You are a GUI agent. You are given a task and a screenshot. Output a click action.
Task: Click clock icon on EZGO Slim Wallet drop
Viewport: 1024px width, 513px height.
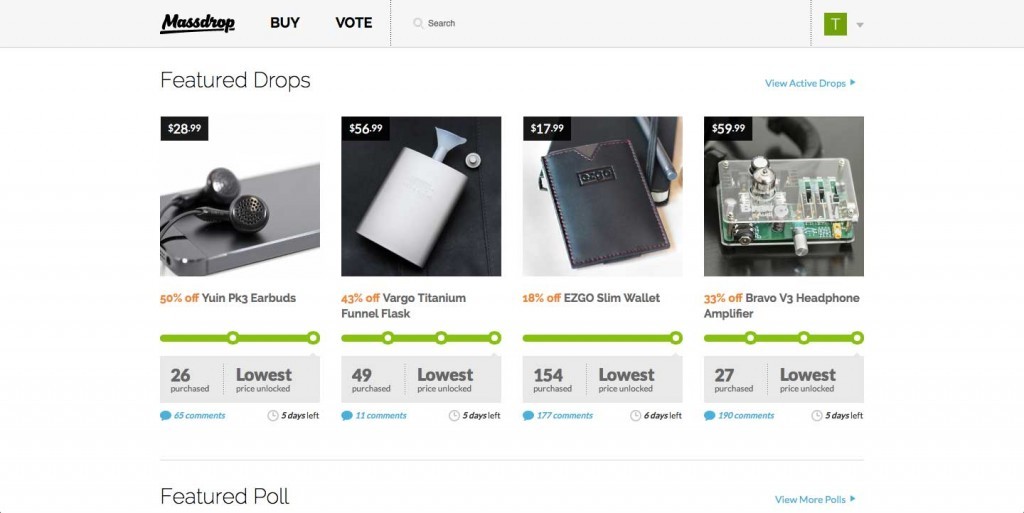[x=635, y=416]
